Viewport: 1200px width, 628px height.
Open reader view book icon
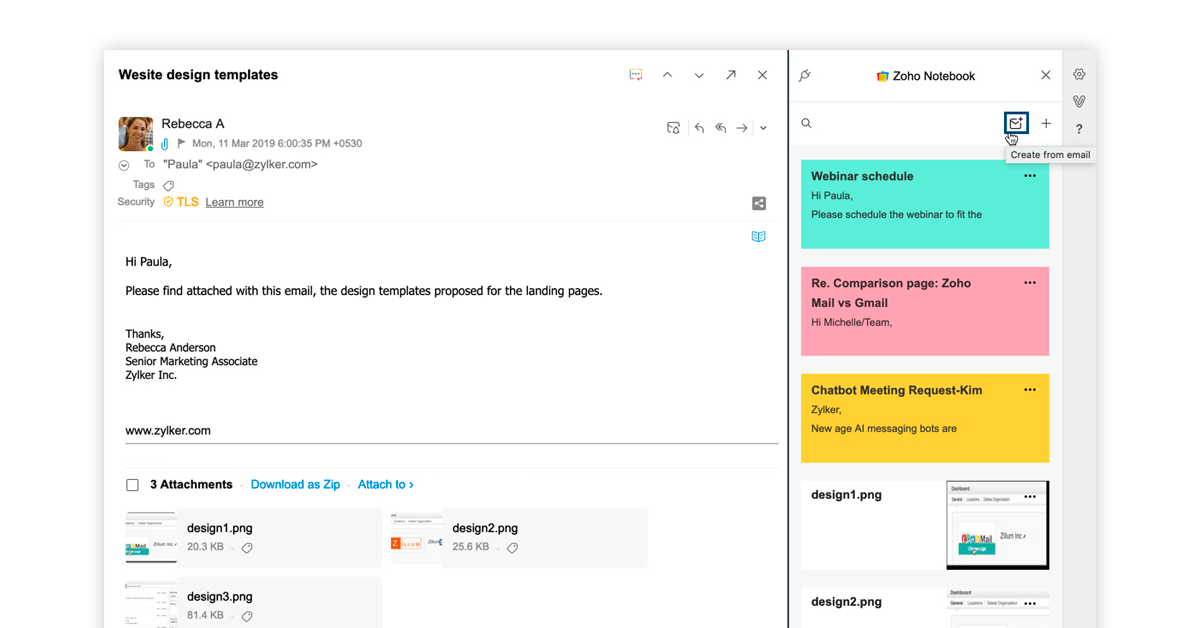pyautogui.click(x=759, y=237)
